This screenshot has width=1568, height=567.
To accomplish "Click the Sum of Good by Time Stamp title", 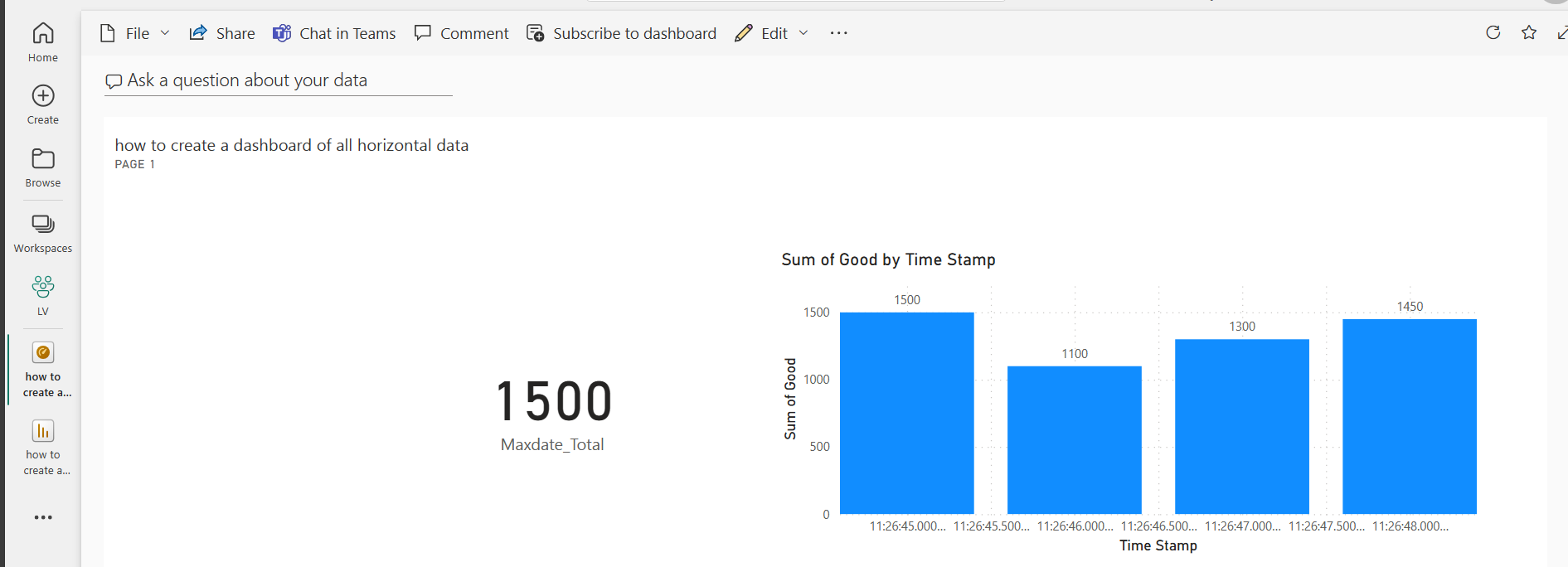I will (x=888, y=259).
